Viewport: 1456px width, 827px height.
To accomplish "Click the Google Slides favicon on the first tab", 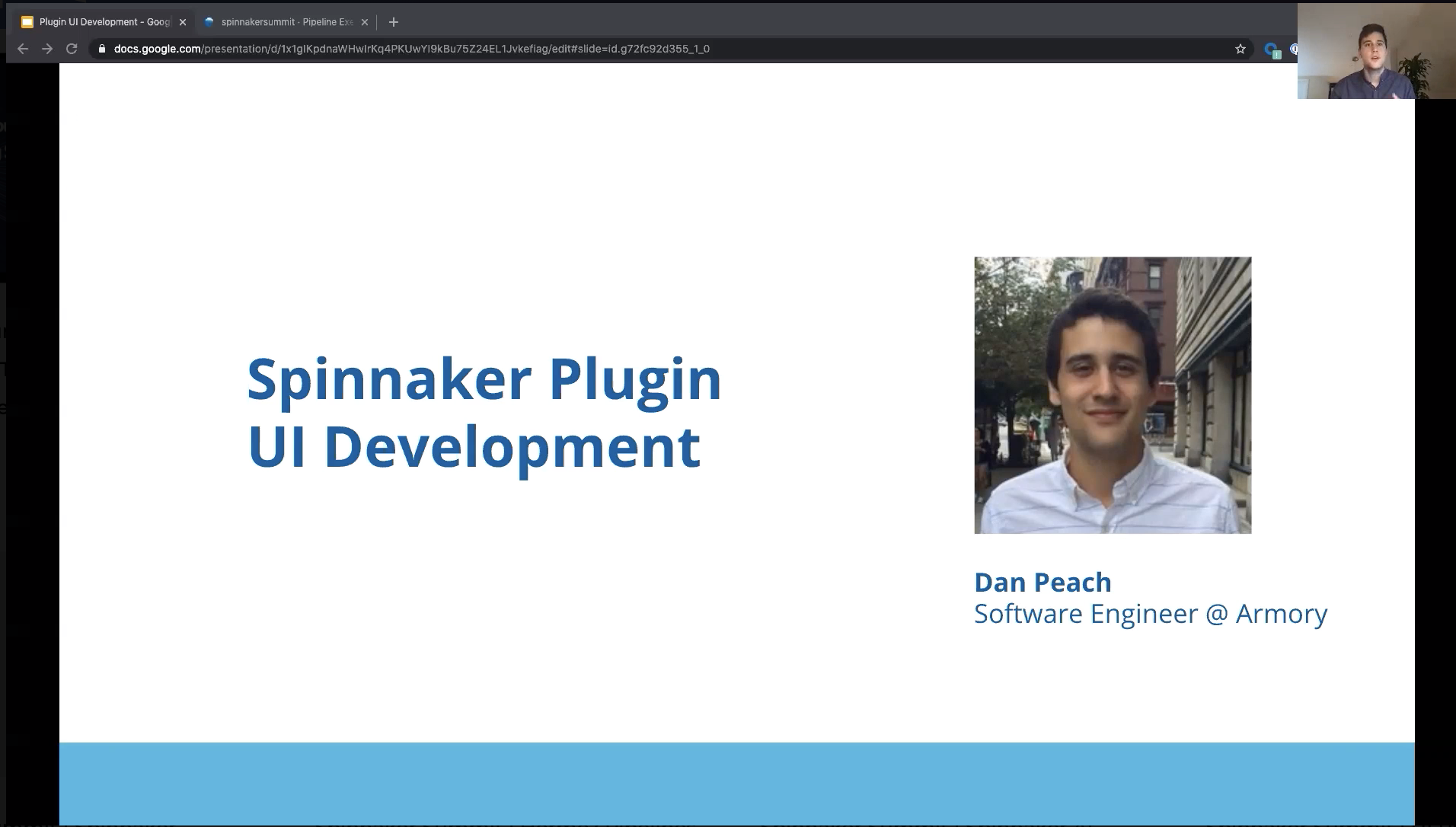I will 27,22.
